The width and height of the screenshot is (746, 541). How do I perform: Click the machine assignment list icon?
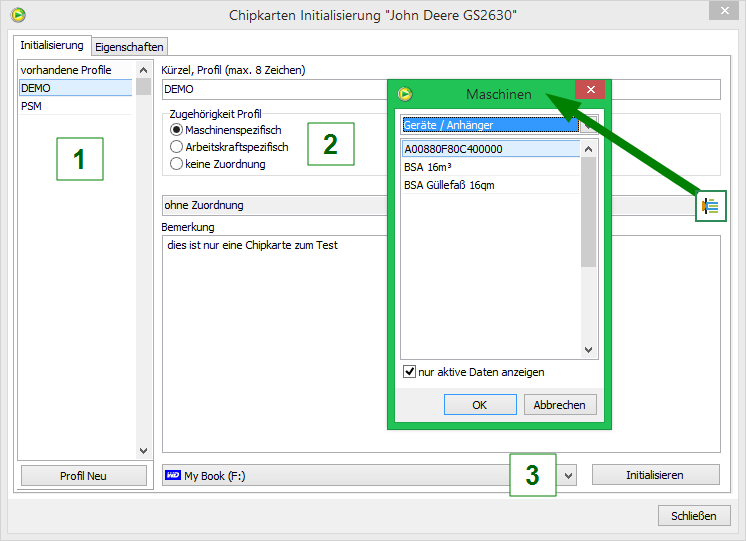click(x=710, y=206)
